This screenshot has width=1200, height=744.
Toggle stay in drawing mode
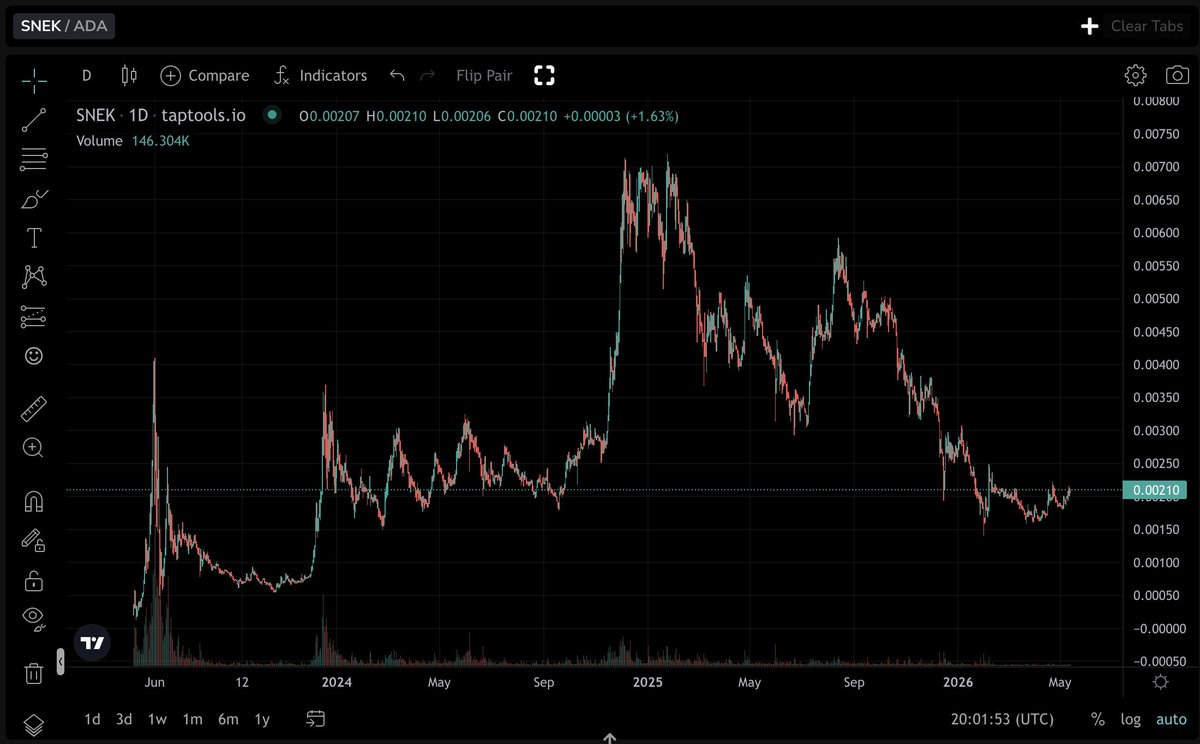tap(34, 541)
